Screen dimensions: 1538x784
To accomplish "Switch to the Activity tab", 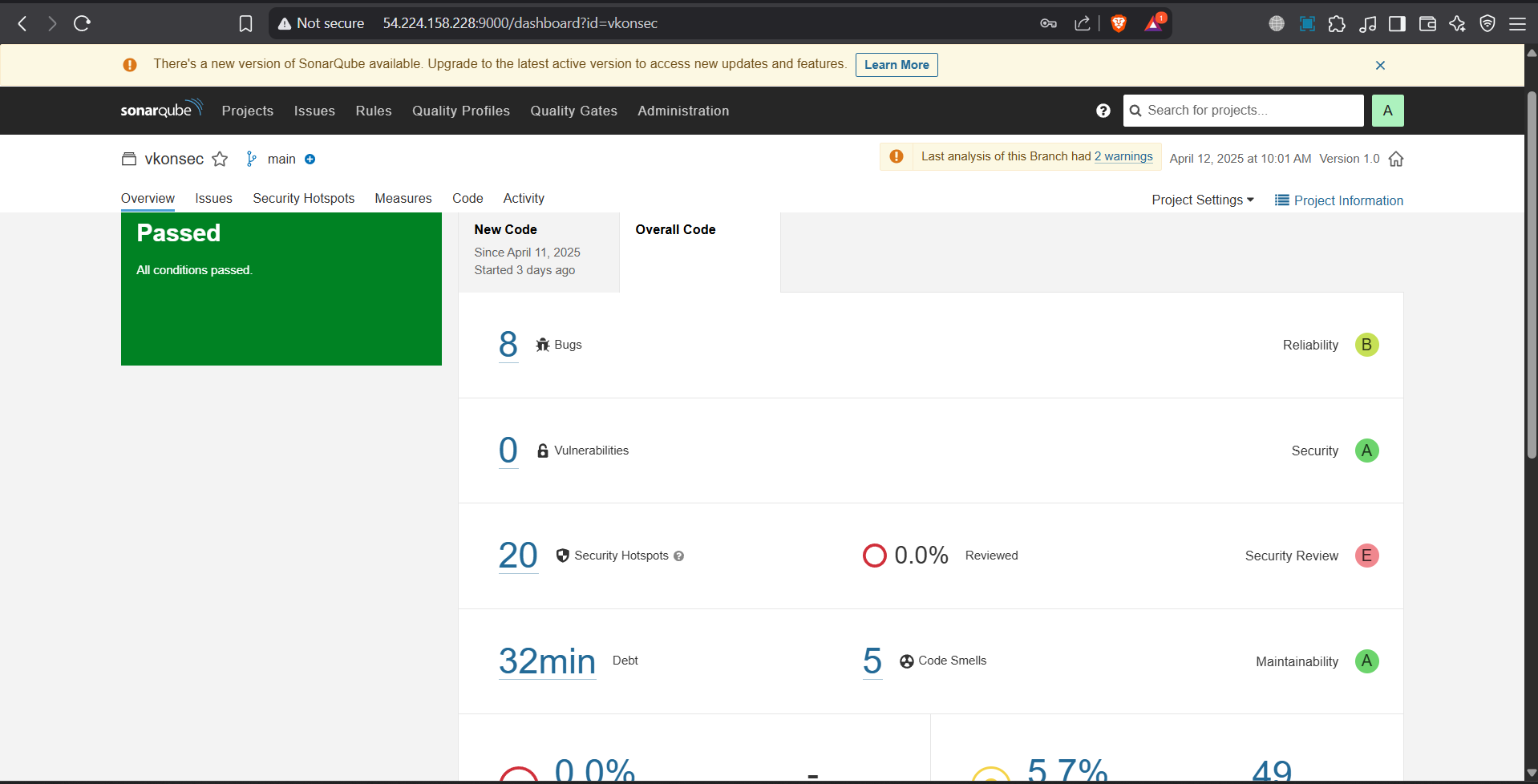I will 524,198.
